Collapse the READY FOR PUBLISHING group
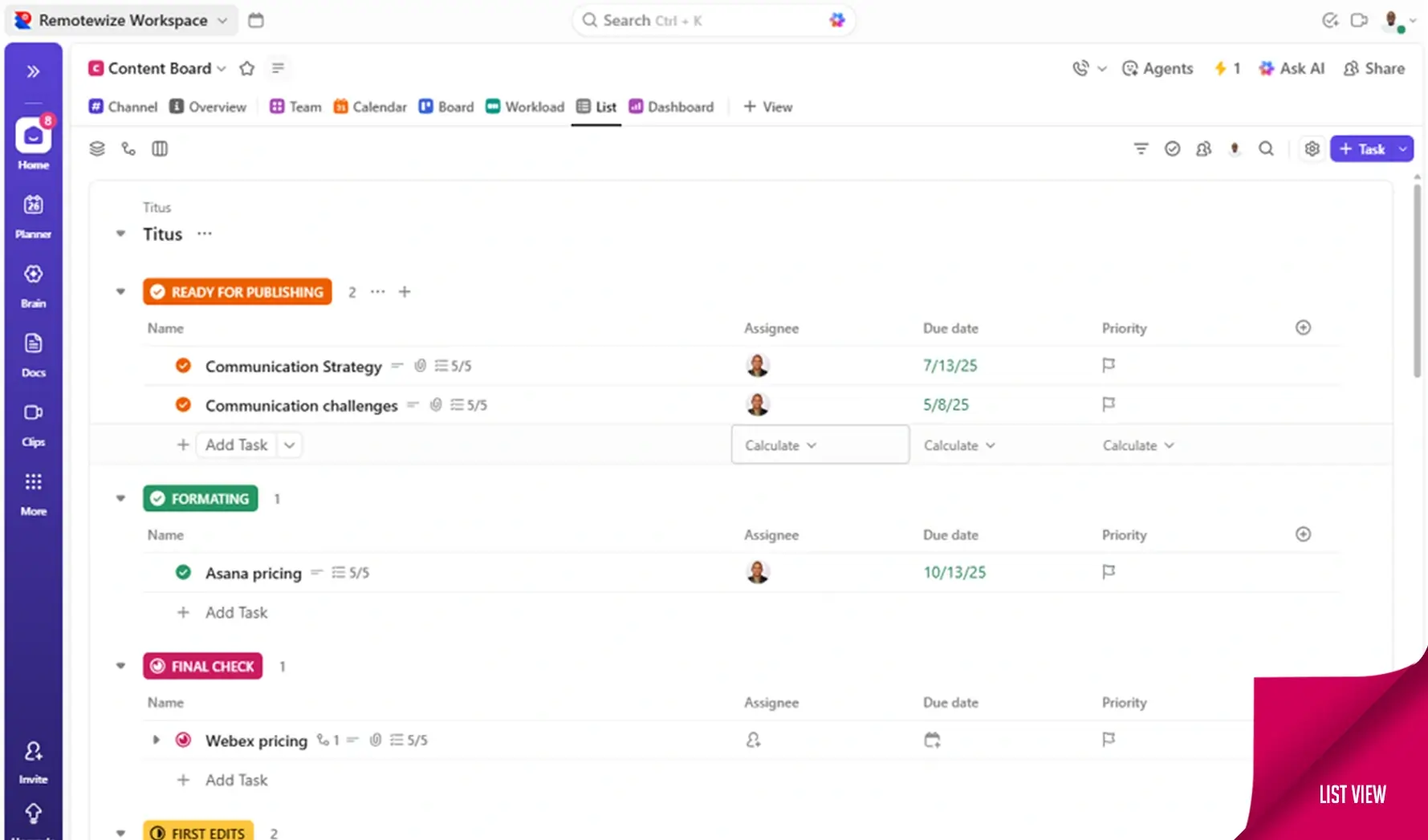 coord(120,292)
